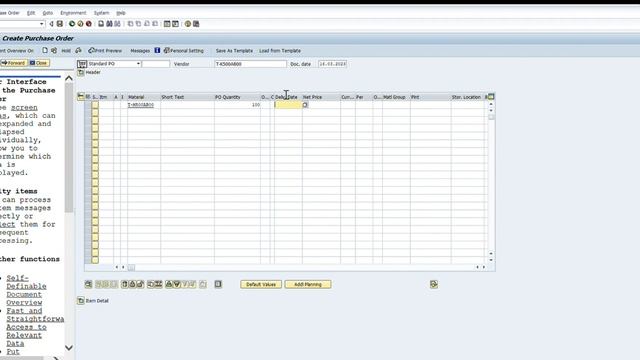Click the table settings icon at the header's right end

click(x=491, y=97)
